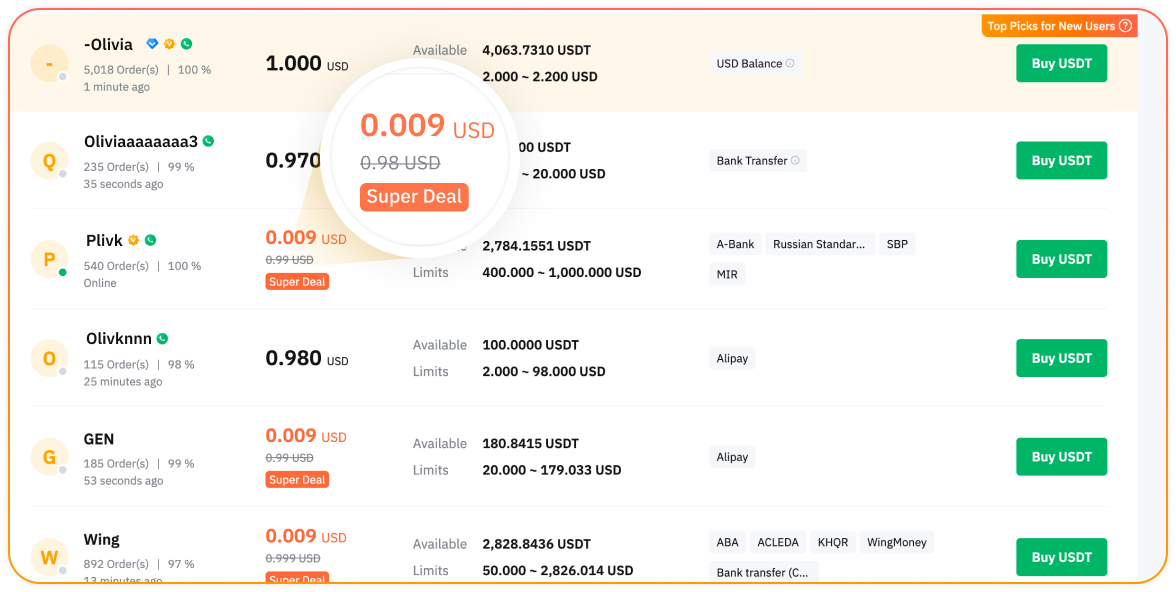Click the orange verified badge next to -Olivia
Screen dimensions: 1176x592
[169, 44]
